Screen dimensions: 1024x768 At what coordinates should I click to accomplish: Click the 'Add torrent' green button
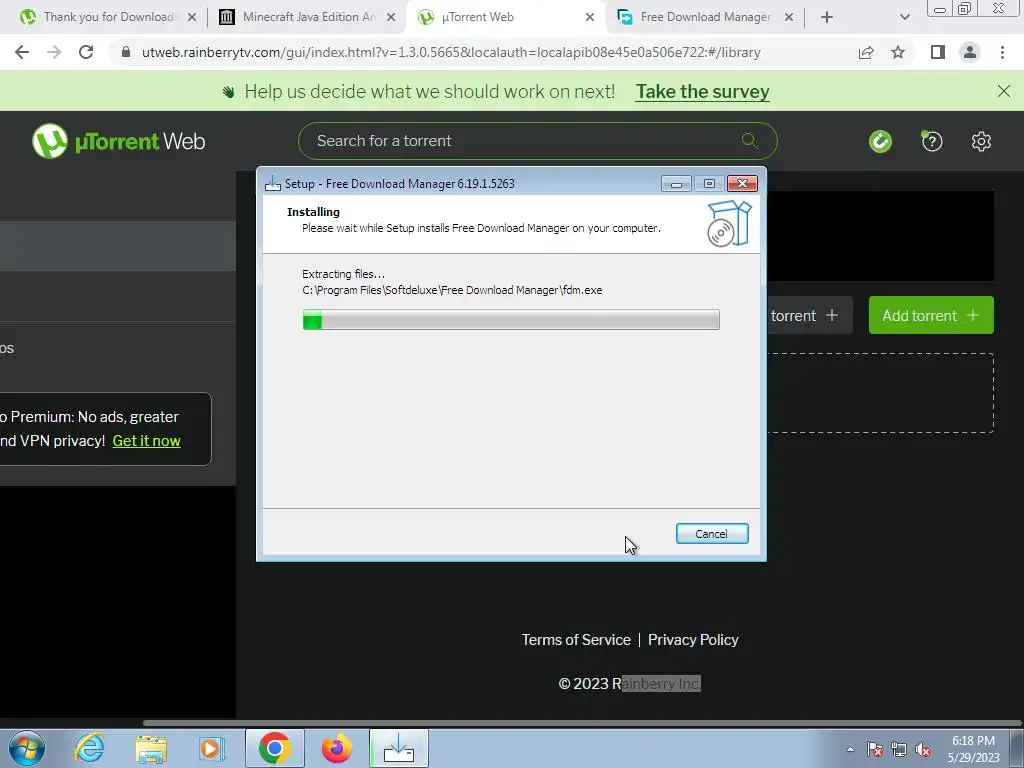tap(931, 315)
